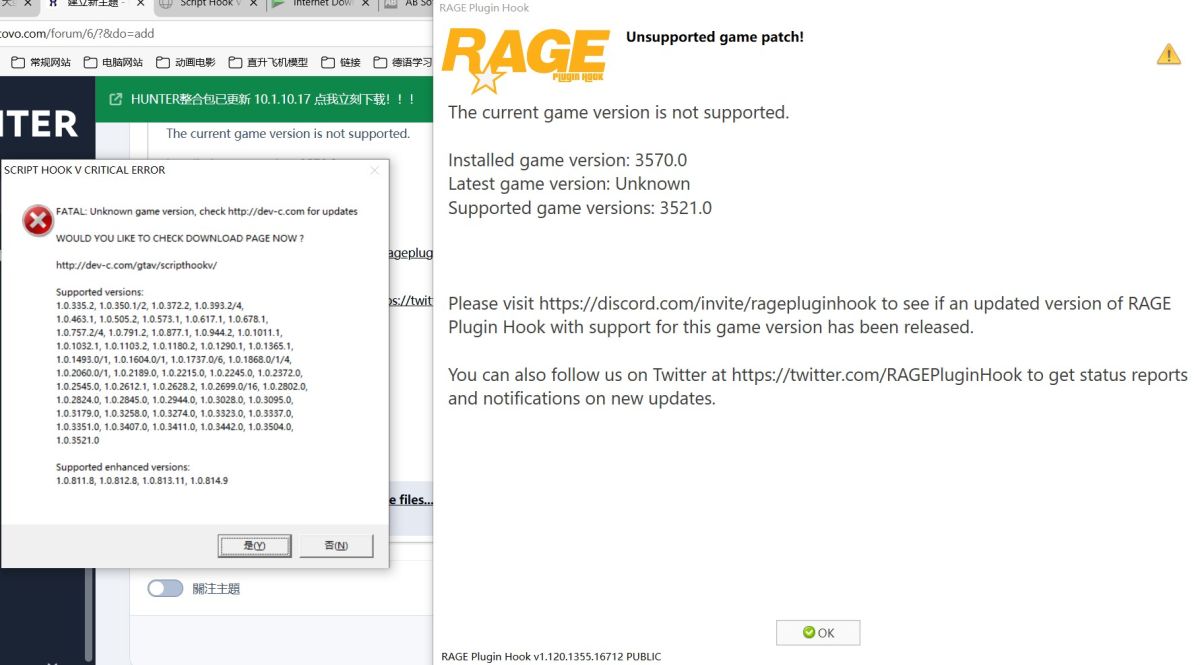Click 'RAGE Plugin Hook v1.120.1355.16712 PUBLIC' status text
This screenshot has width=1200, height=665.
pos(551,657)
